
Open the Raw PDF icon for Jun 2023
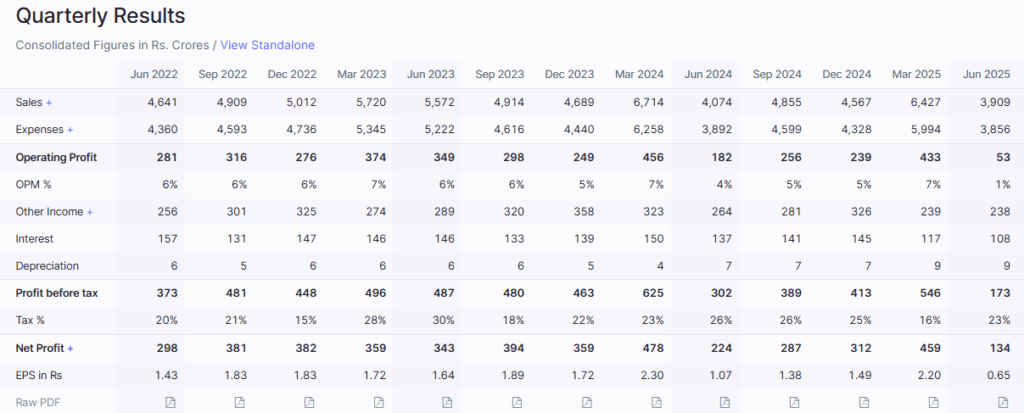[447, 402]
